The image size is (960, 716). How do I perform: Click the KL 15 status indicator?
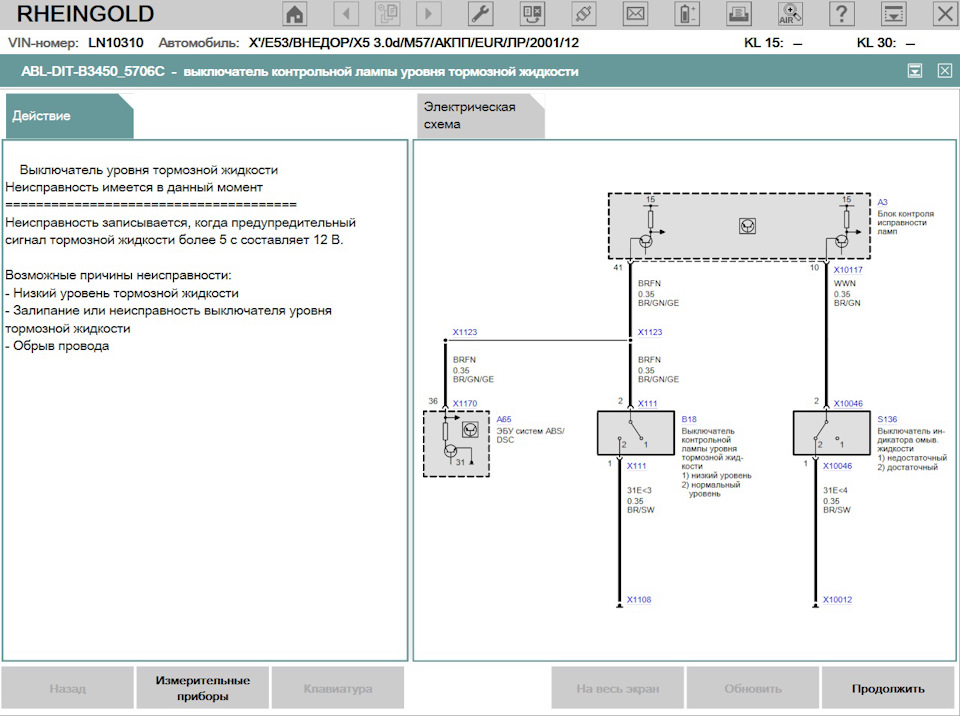pyautogui.click(x=773, y=43)
